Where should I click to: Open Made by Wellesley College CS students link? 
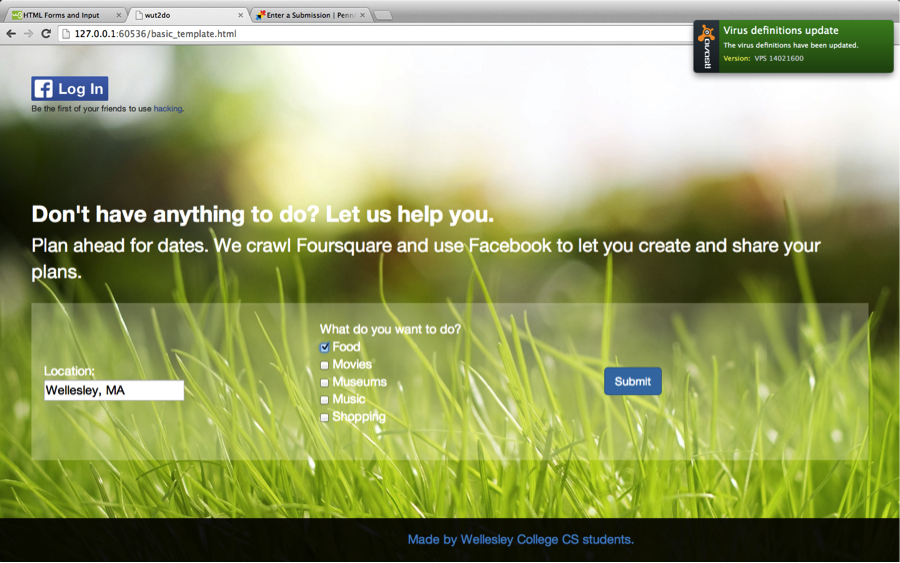(x=521, y=539)
